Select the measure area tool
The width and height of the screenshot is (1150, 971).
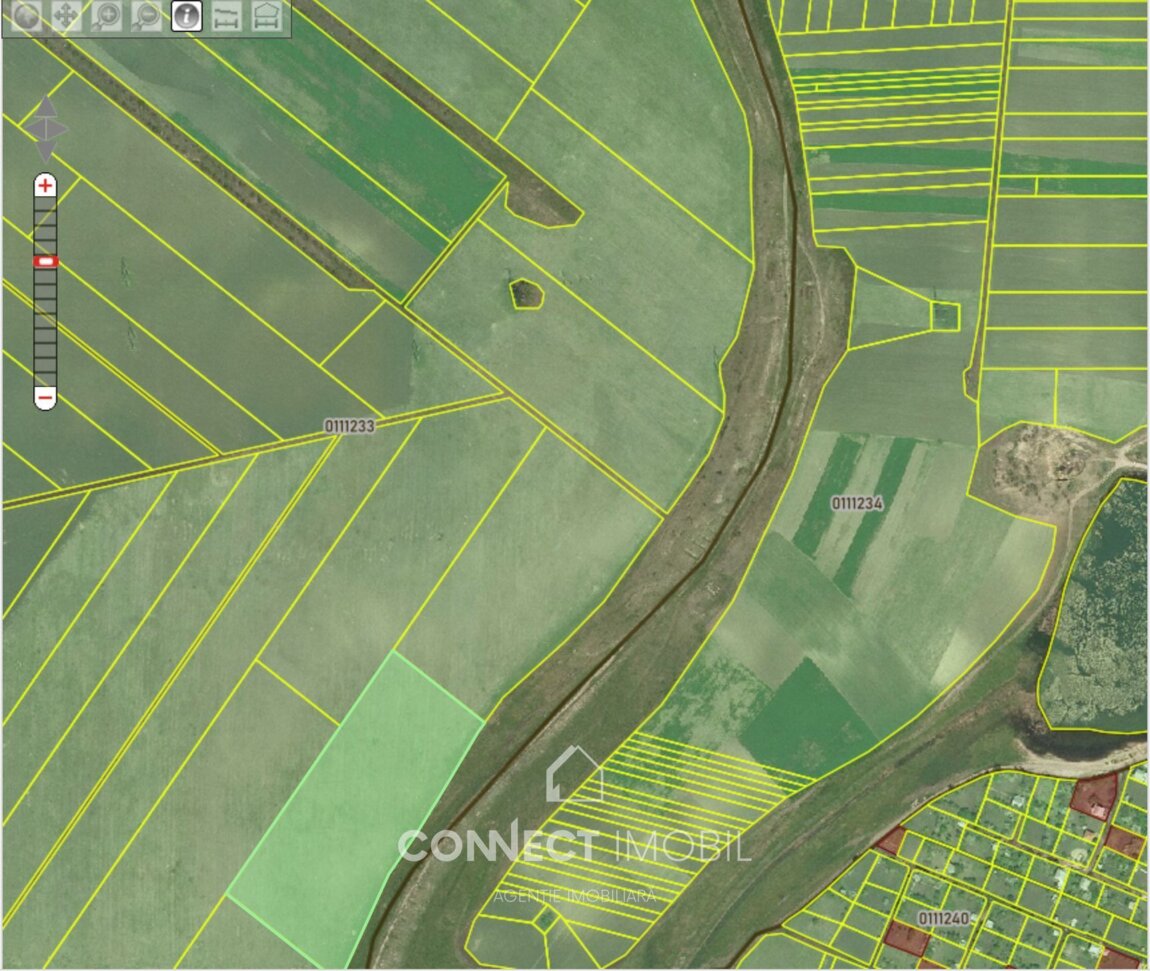coord(265,16)
